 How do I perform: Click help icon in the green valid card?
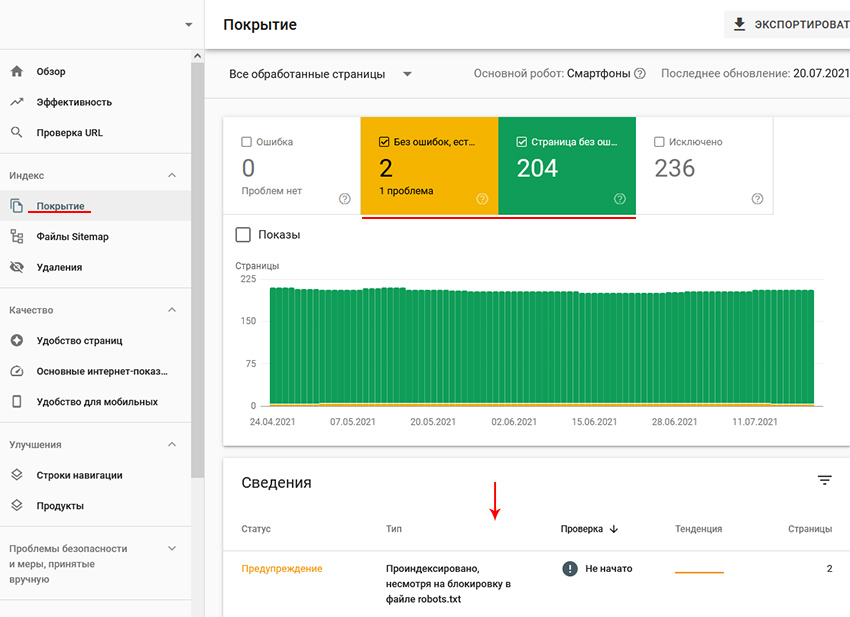click(619, 199)
